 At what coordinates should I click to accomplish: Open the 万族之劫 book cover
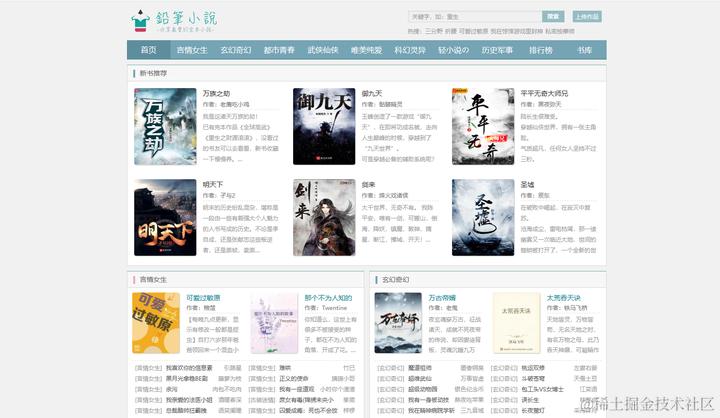tap(165, 126)
